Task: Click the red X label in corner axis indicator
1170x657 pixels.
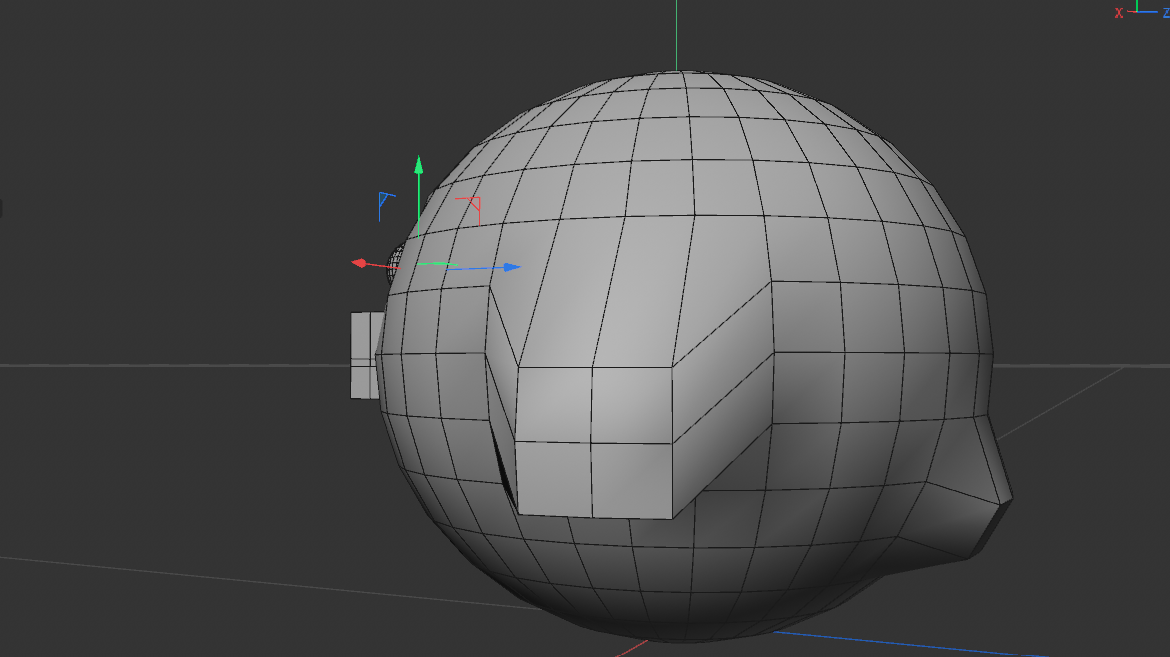Action: 1119,12
